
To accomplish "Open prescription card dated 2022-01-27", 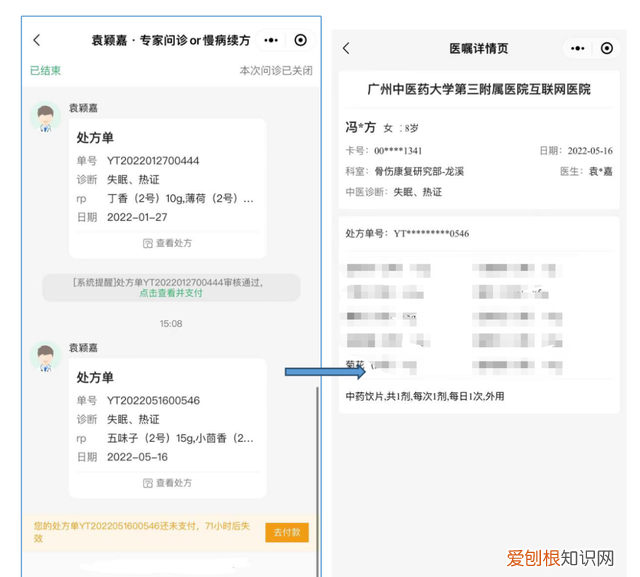I will 168,189.
